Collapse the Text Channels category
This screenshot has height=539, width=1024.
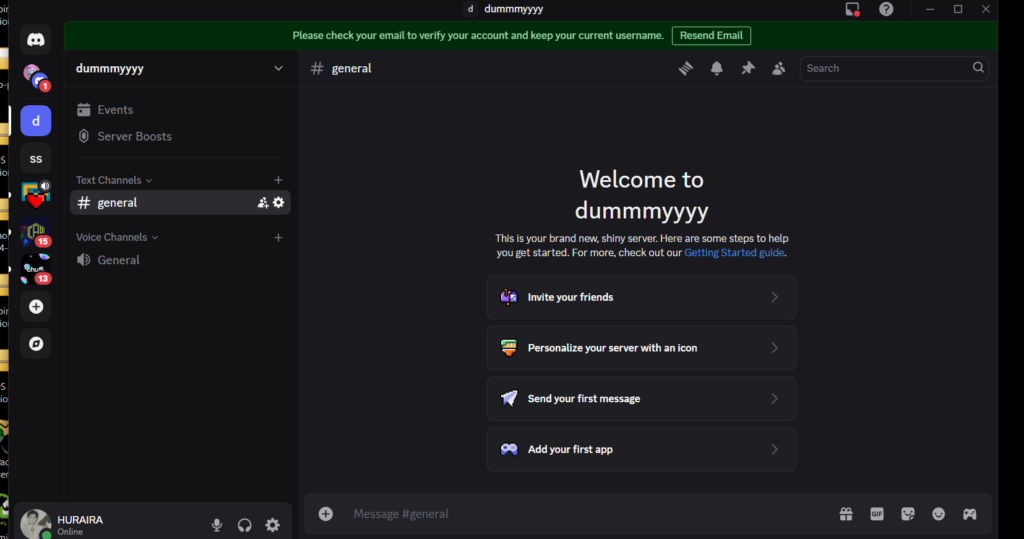click(x=114, y=180)
